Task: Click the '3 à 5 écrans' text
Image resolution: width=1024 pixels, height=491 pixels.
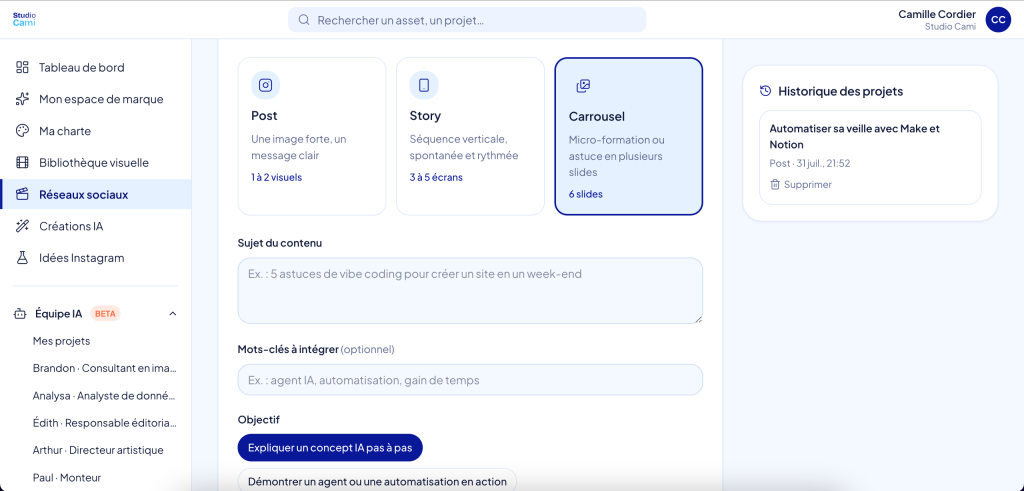Action: click(x=436, y=178)
